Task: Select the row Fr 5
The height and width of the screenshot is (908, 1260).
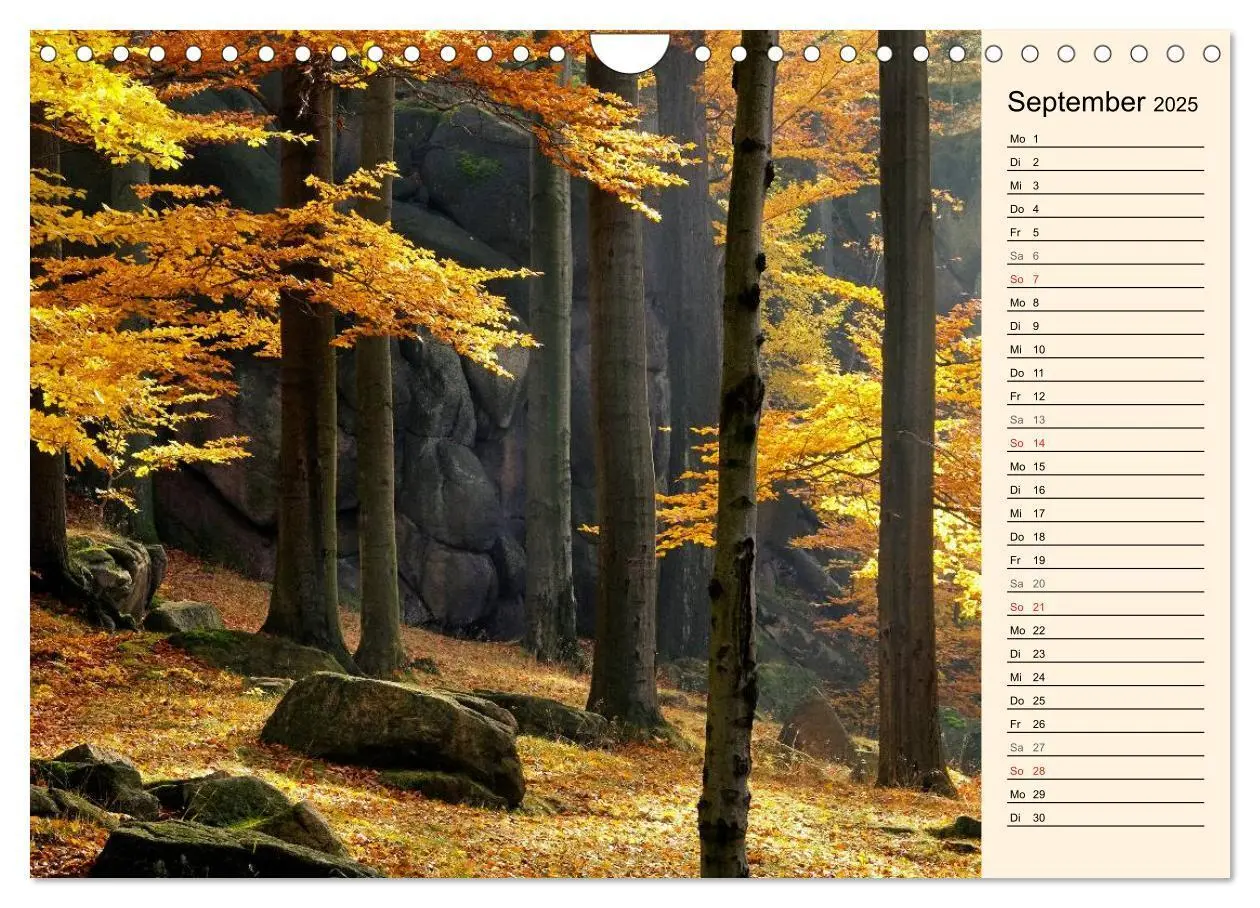Action: coord(1105,232)
